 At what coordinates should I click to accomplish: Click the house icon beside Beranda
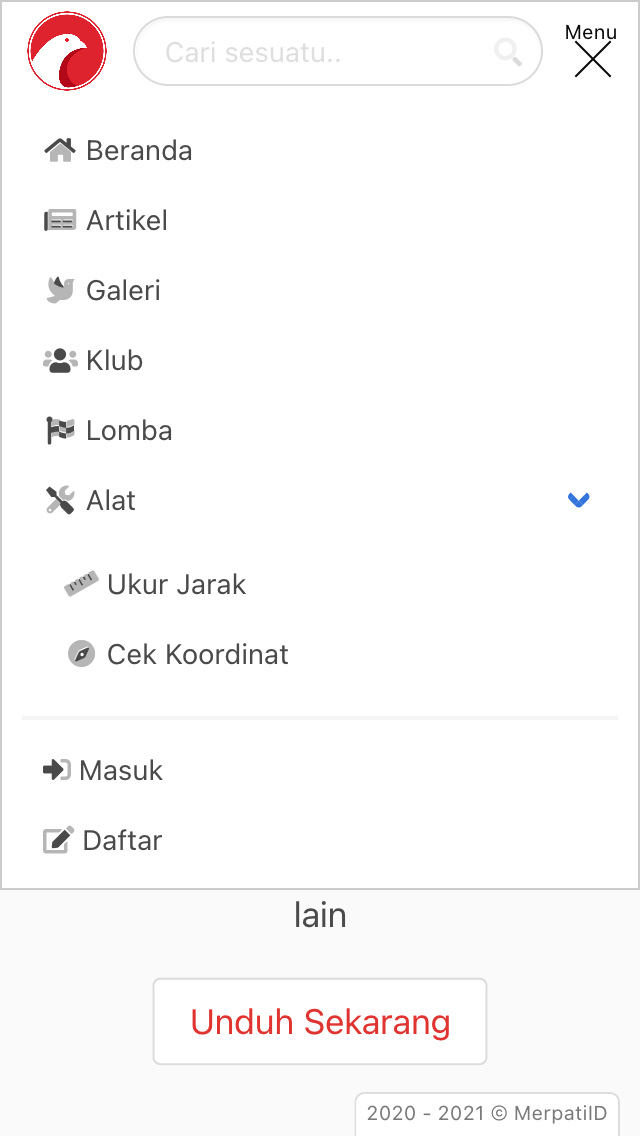click(x=60, y=151)
